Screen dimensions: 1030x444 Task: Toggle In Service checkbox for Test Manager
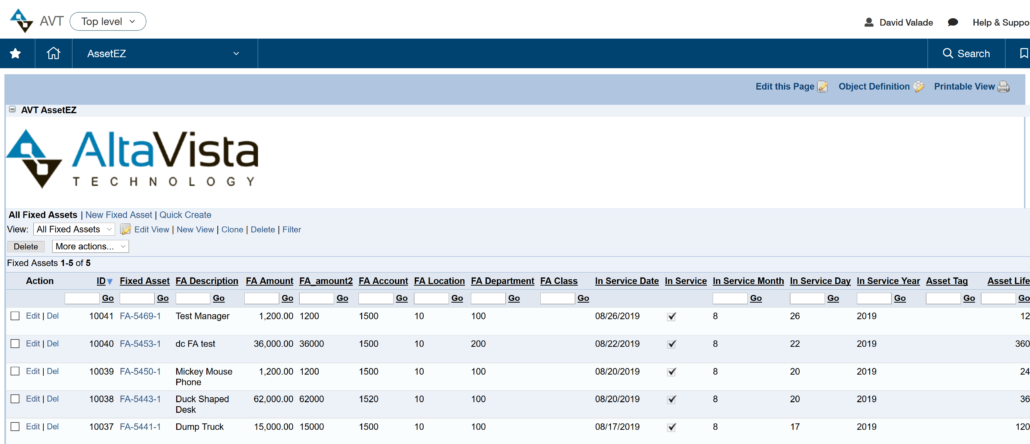(671, 317)
